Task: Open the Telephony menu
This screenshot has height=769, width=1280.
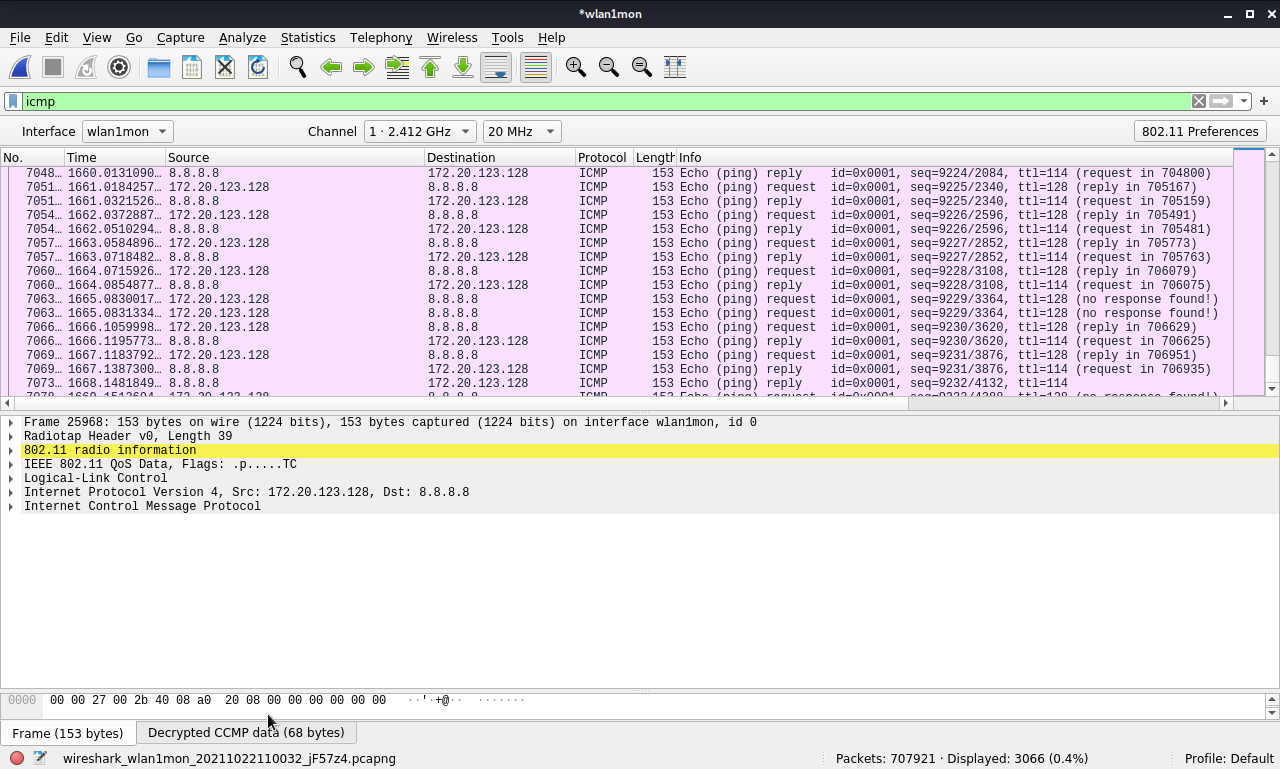Action: [x=381, y=37]
